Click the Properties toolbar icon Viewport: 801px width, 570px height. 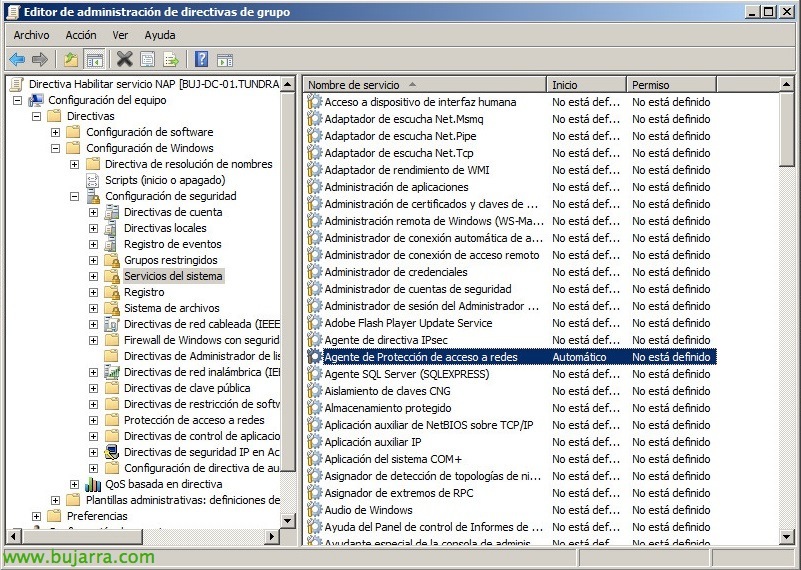click(x=148, y=60)
